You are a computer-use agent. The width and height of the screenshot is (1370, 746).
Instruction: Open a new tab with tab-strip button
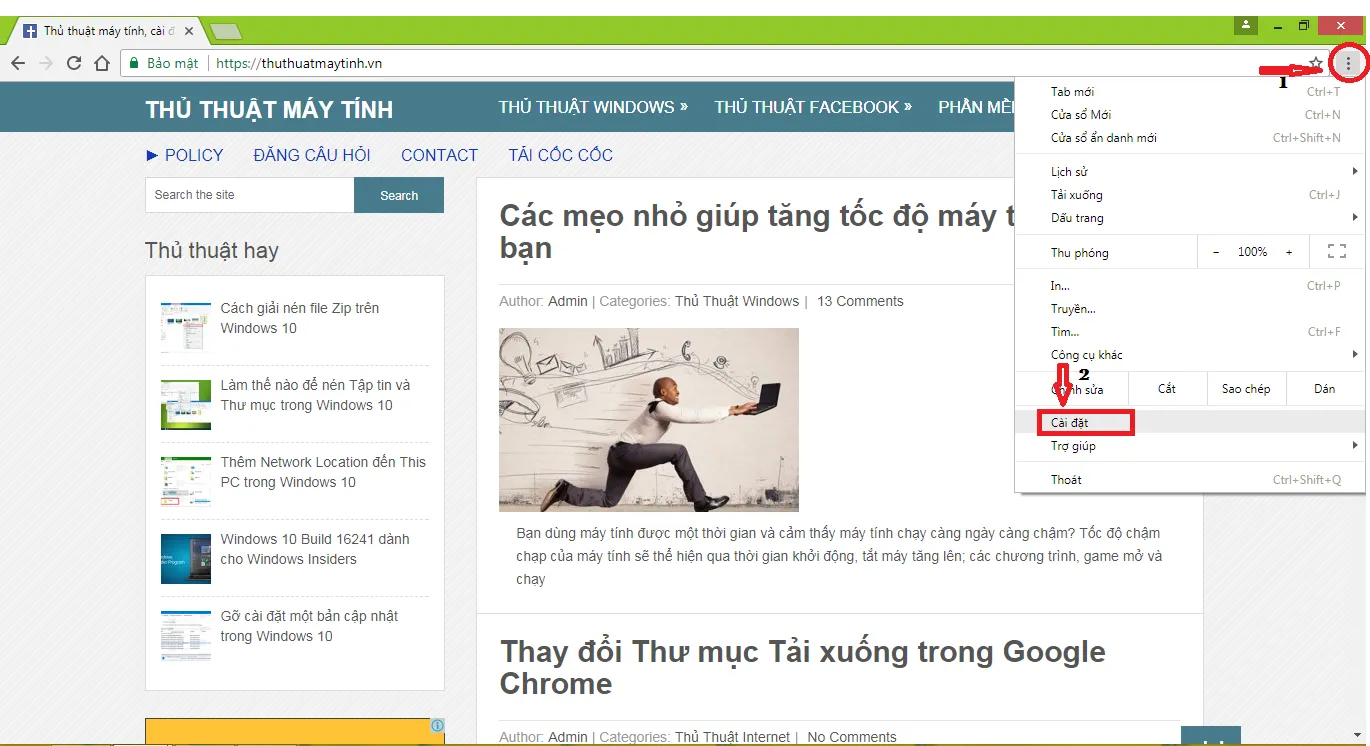[226, 32]
